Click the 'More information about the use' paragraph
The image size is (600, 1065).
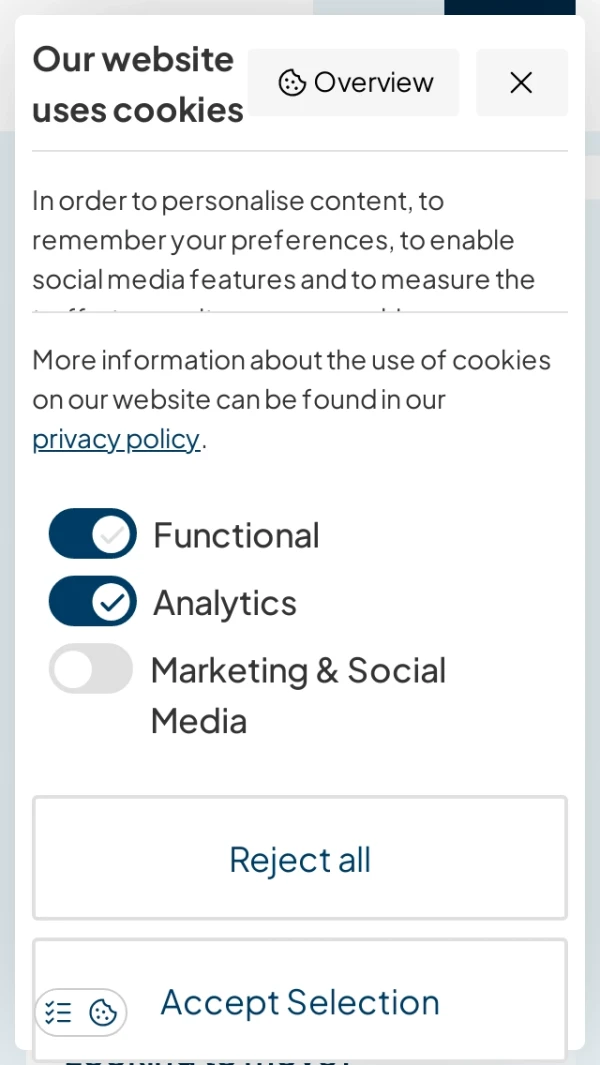coord(290,380)
